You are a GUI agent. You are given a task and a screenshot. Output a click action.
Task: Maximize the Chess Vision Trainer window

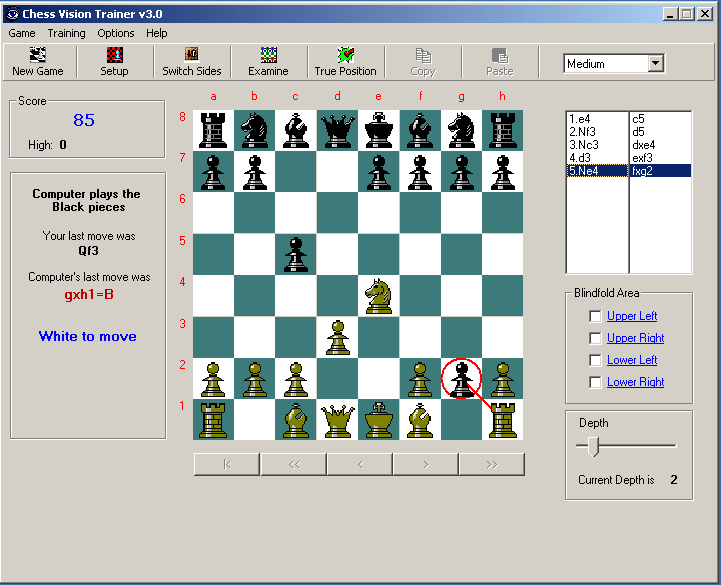[x=687, y=14]
